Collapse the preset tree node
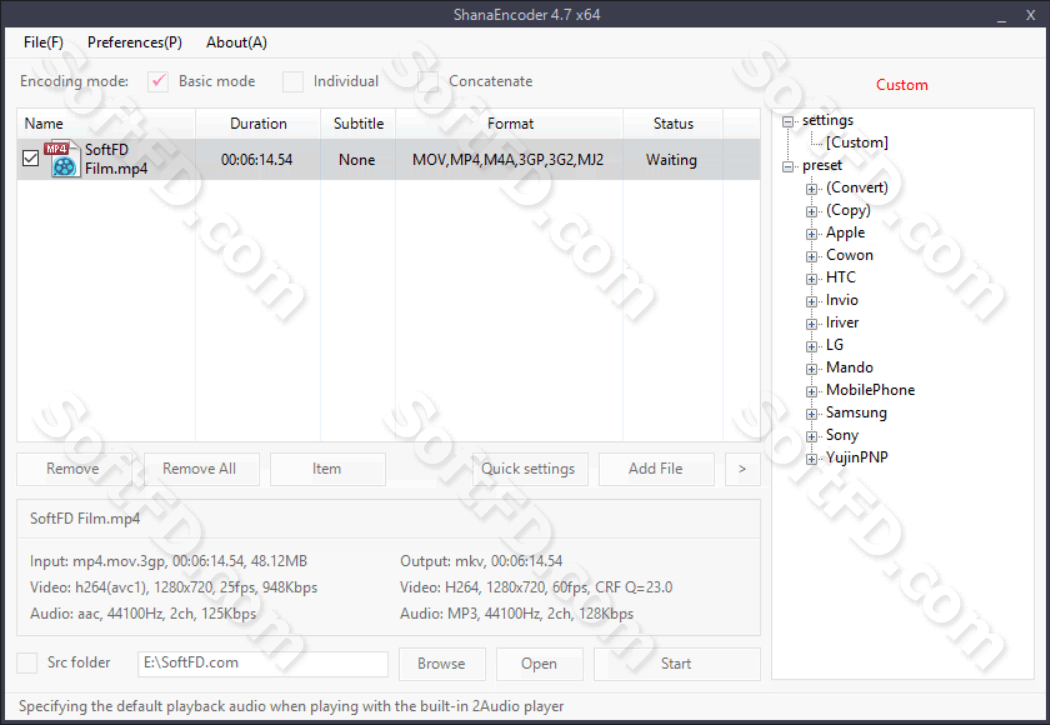This screenshot has width=1050, height=725. pos(788,166)
